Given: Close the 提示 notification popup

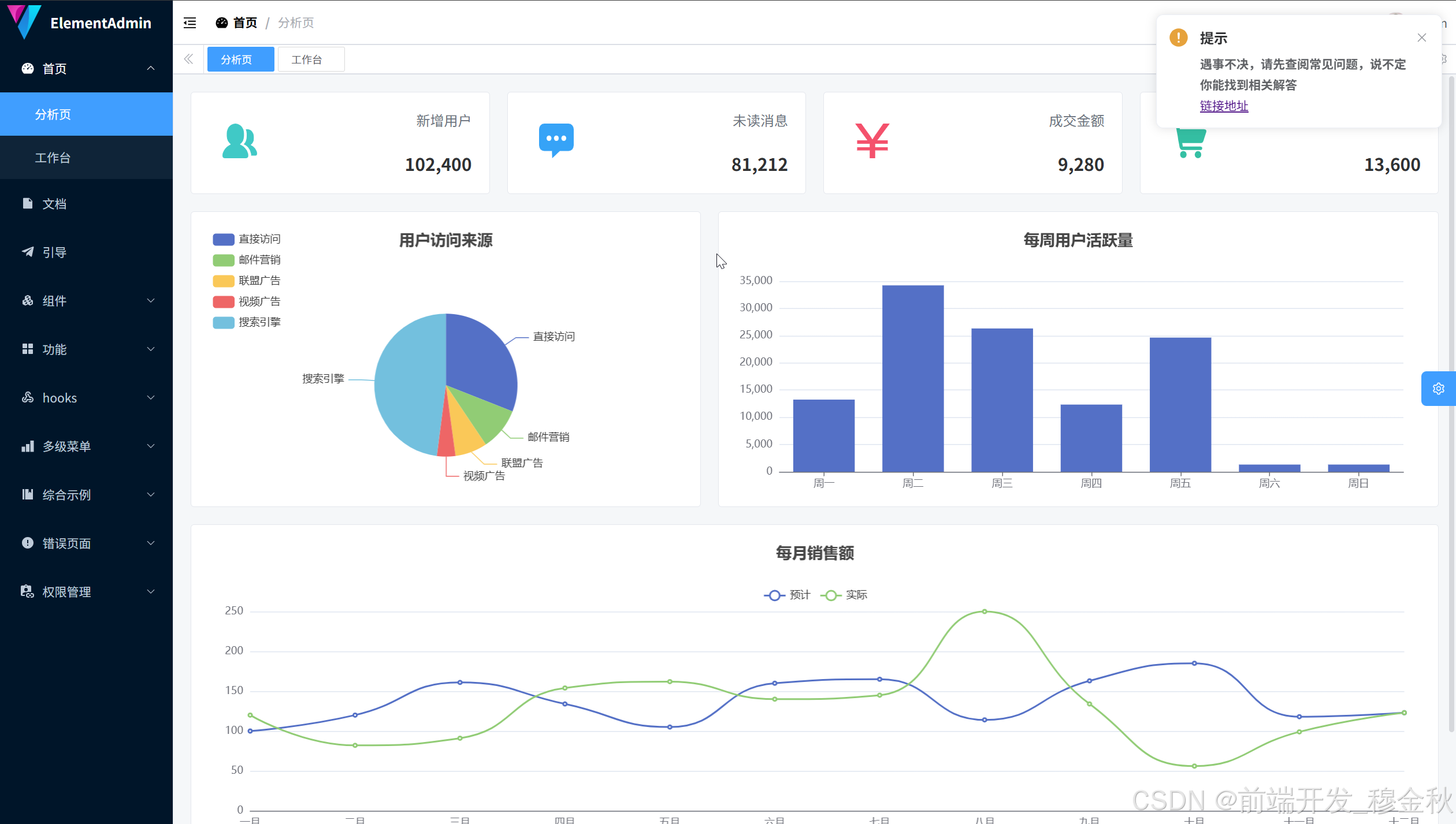Looking at the screenshot, I should click(1422, 38).
